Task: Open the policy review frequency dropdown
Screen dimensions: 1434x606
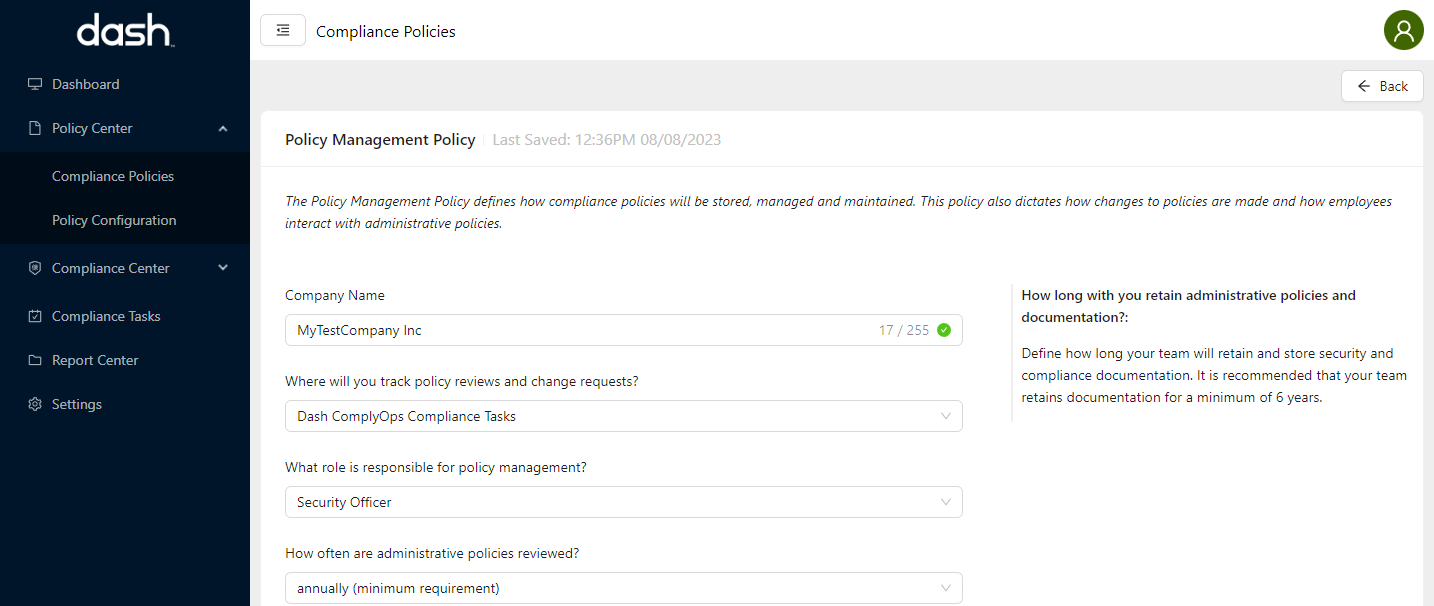Action: pos(623,588)
